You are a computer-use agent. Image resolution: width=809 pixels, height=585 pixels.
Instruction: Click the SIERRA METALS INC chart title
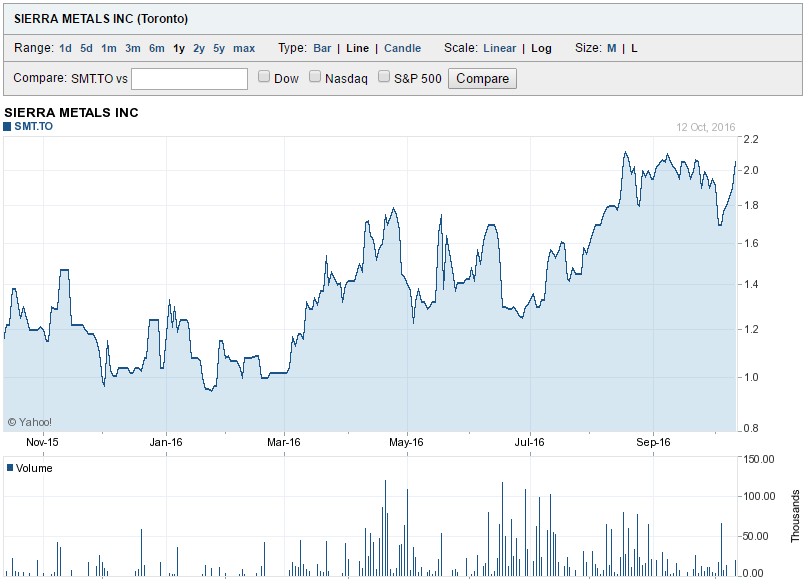[71, 113]
